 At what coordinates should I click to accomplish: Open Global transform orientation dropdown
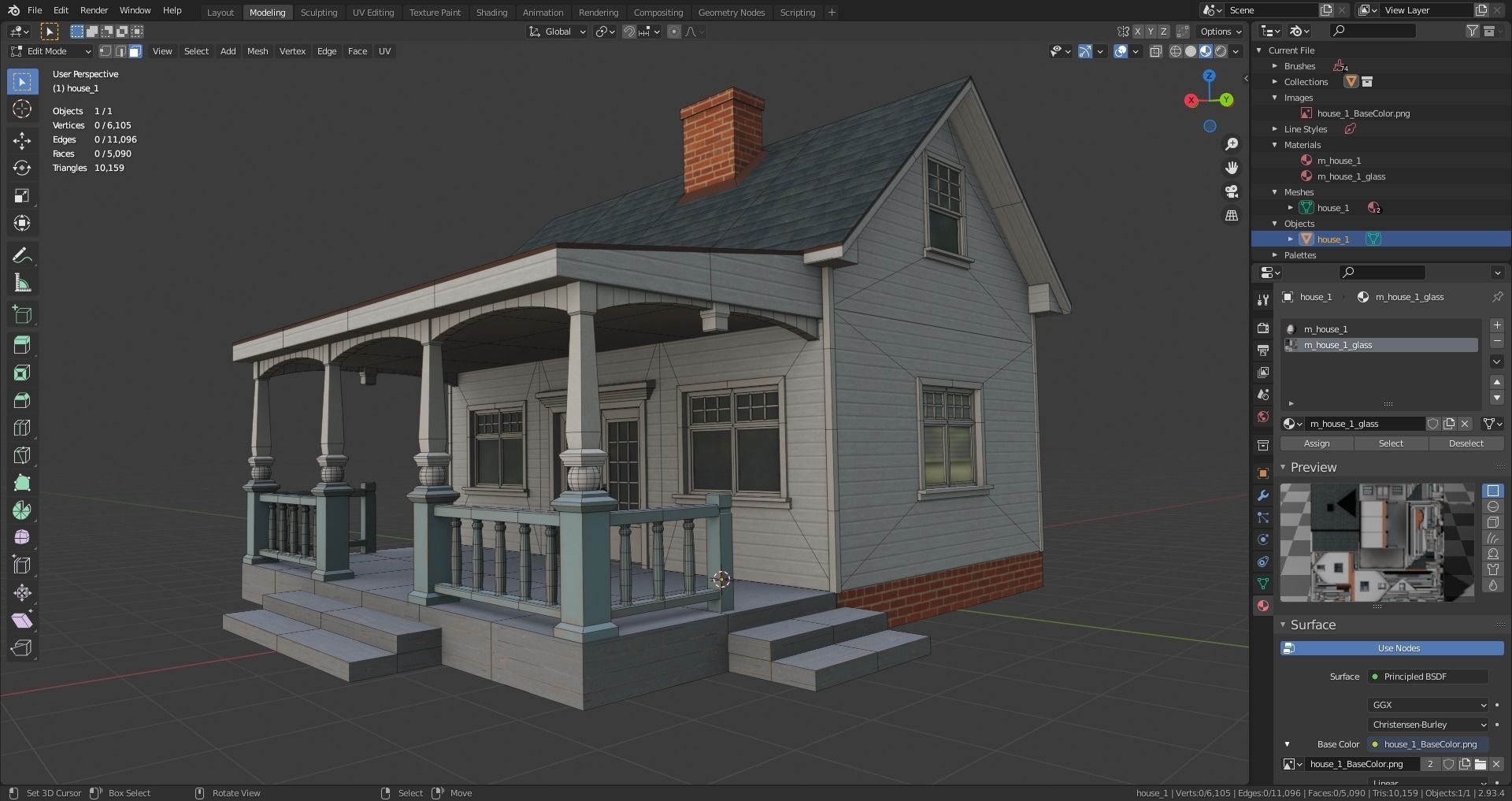click(558, 32)
